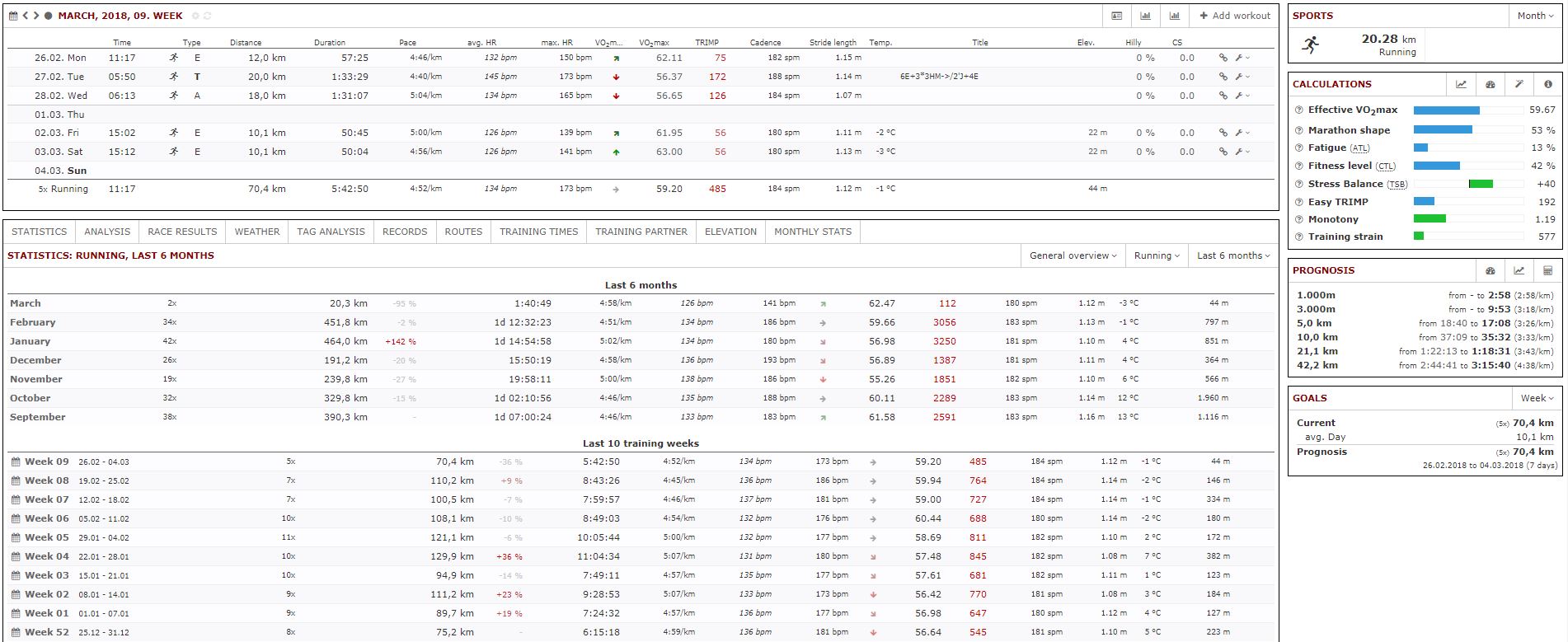Go to previous week with left arrow
1568x642 pixels.
26,16
